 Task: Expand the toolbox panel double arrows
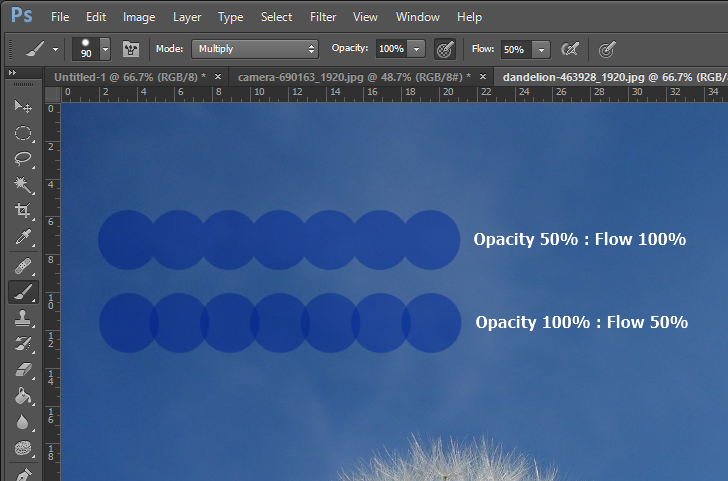(x=13, y=72)
